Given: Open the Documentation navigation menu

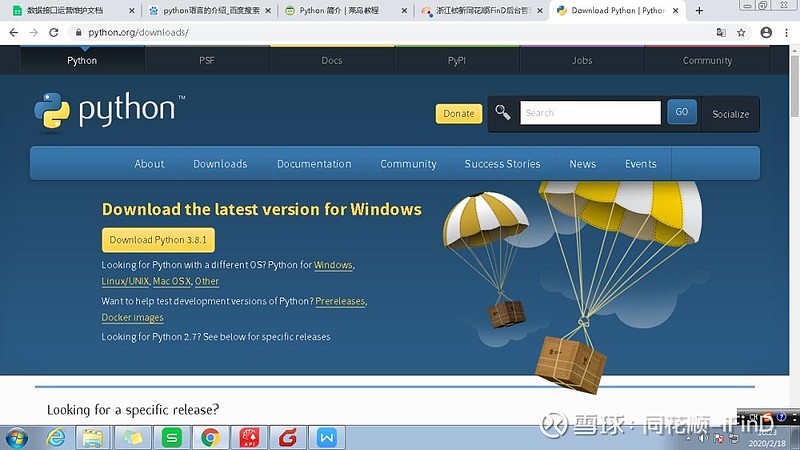Looking at the screenshot, I should 314,164.
